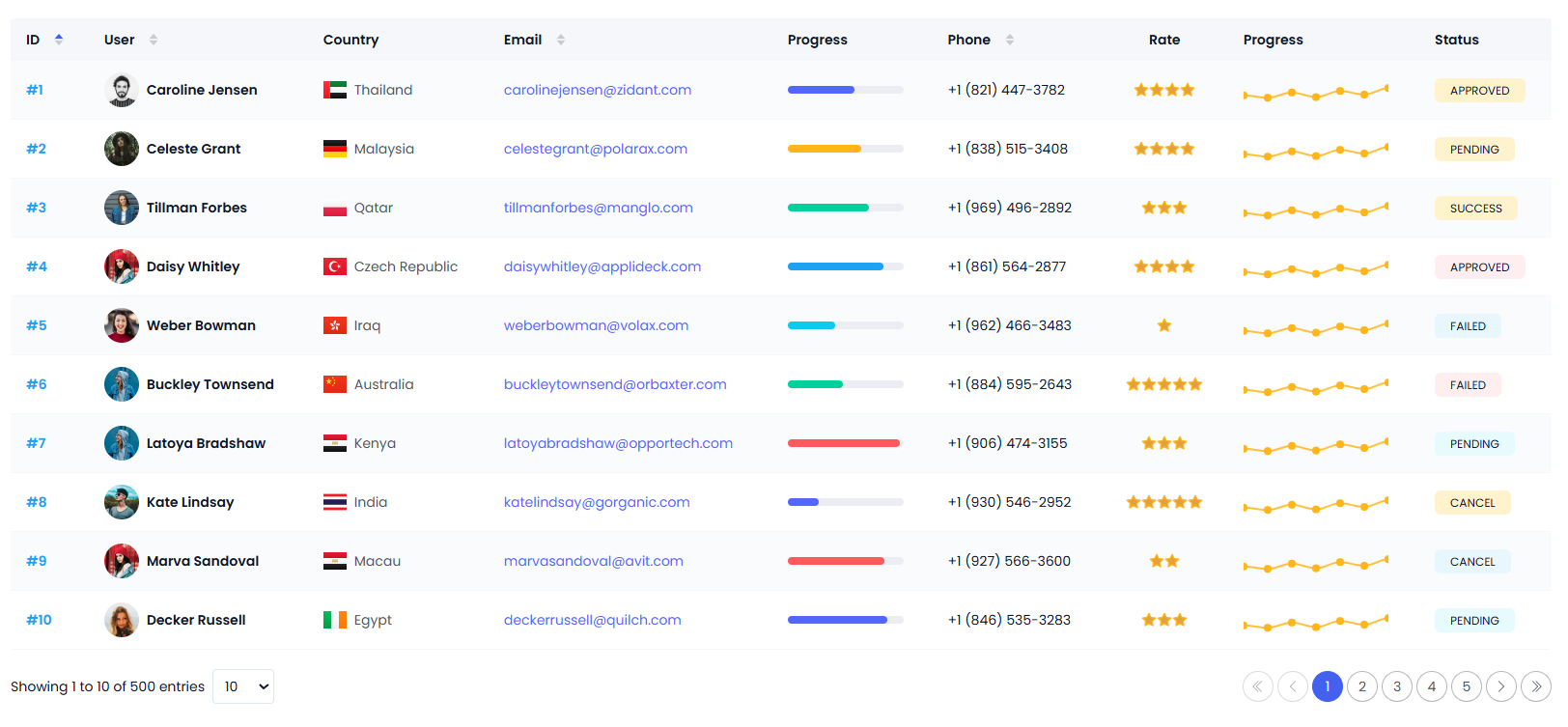Jump to last page double-chevron button
This screenshot has width=1568, height=727.
click(x=1536, y=686)
